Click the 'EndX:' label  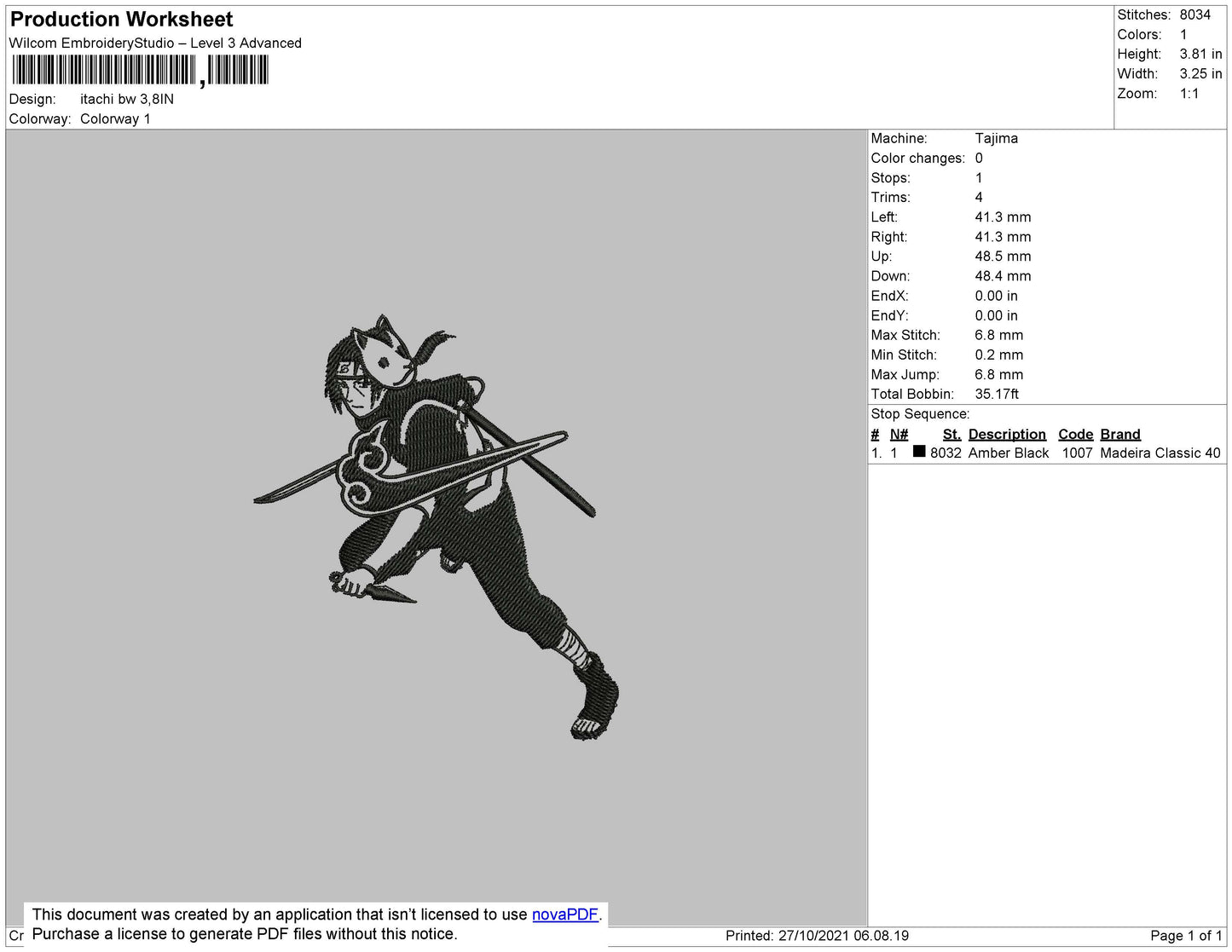890,297
